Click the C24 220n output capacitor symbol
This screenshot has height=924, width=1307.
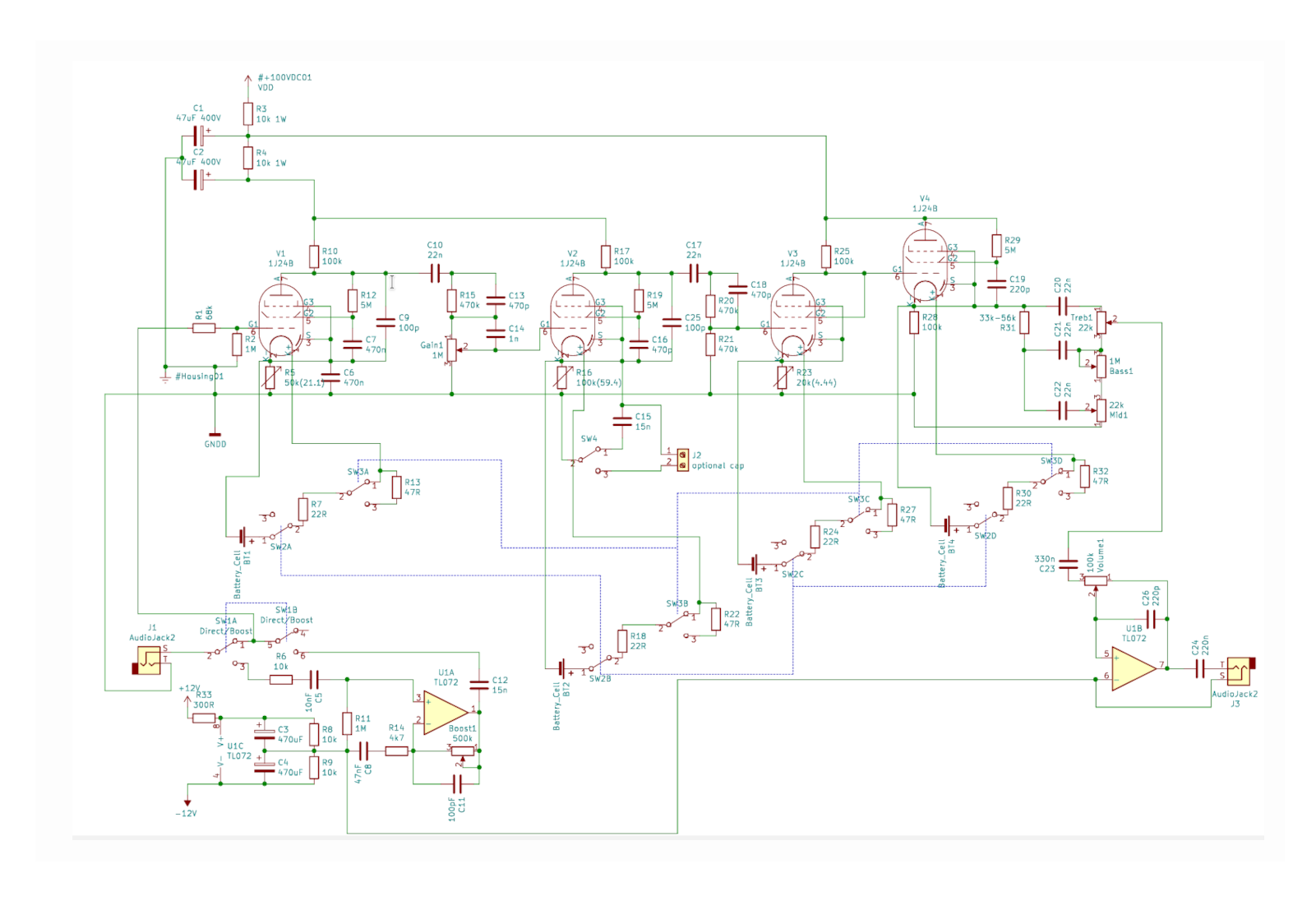1200,668
